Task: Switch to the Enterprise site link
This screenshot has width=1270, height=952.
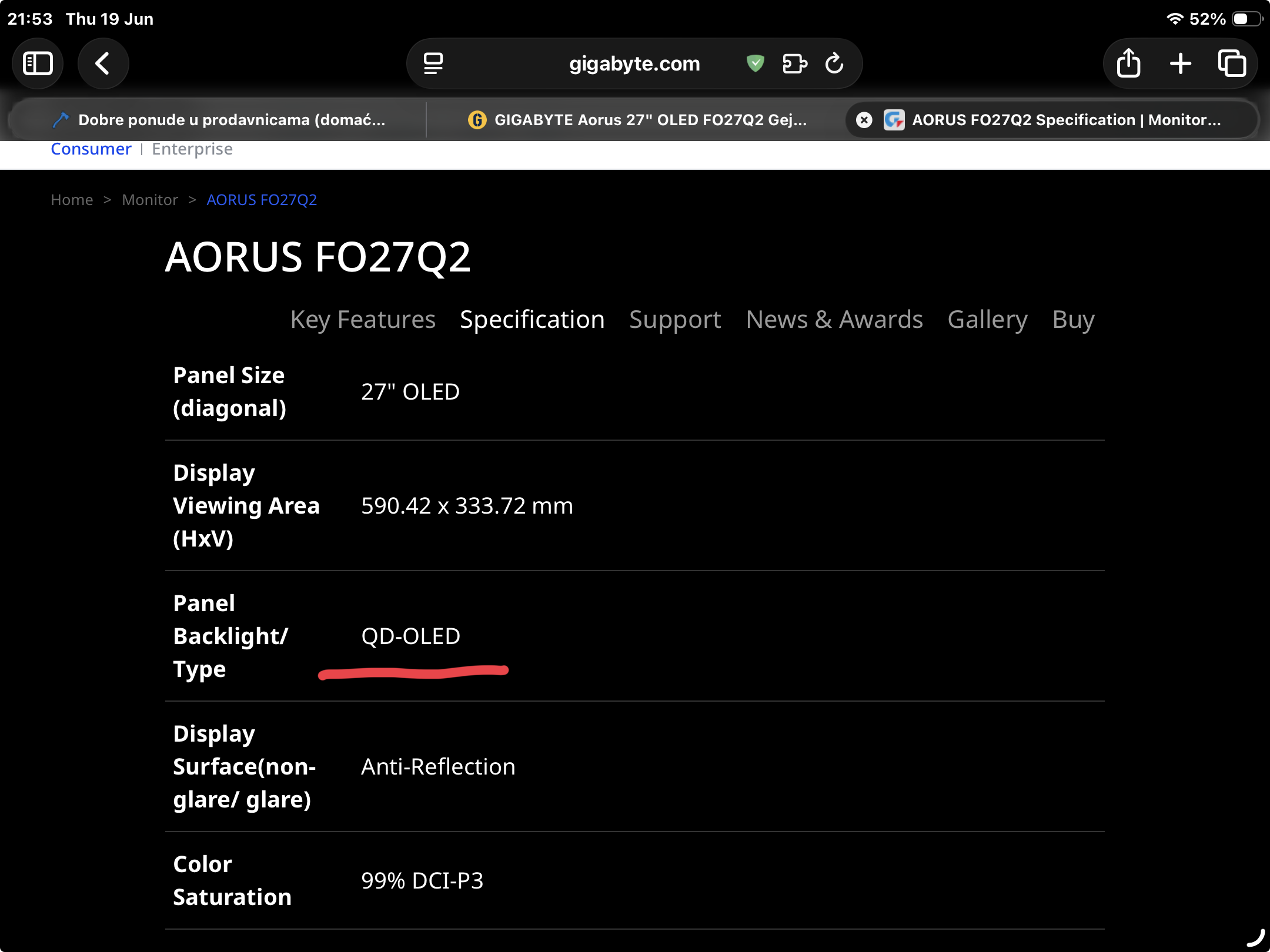Action: click(192, 149)
